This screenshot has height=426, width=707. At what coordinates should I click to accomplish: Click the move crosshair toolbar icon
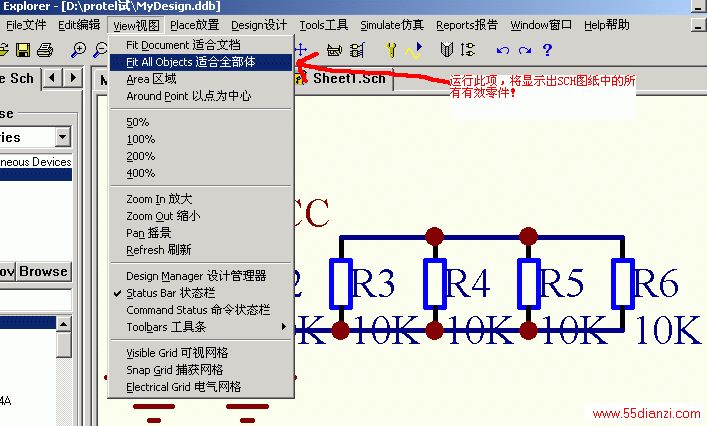(x=301, y=50)
